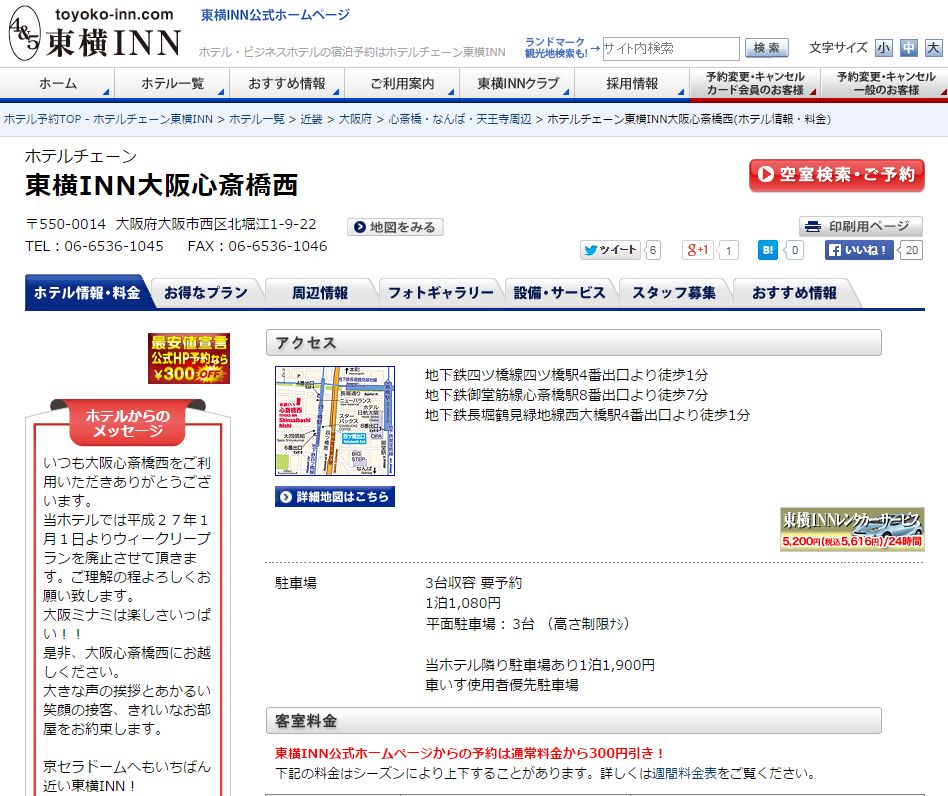The height and width of the screenshot is (796, 948).
Task: Open the ホテル一覧 navigation menu
Action: click(172, 83)
